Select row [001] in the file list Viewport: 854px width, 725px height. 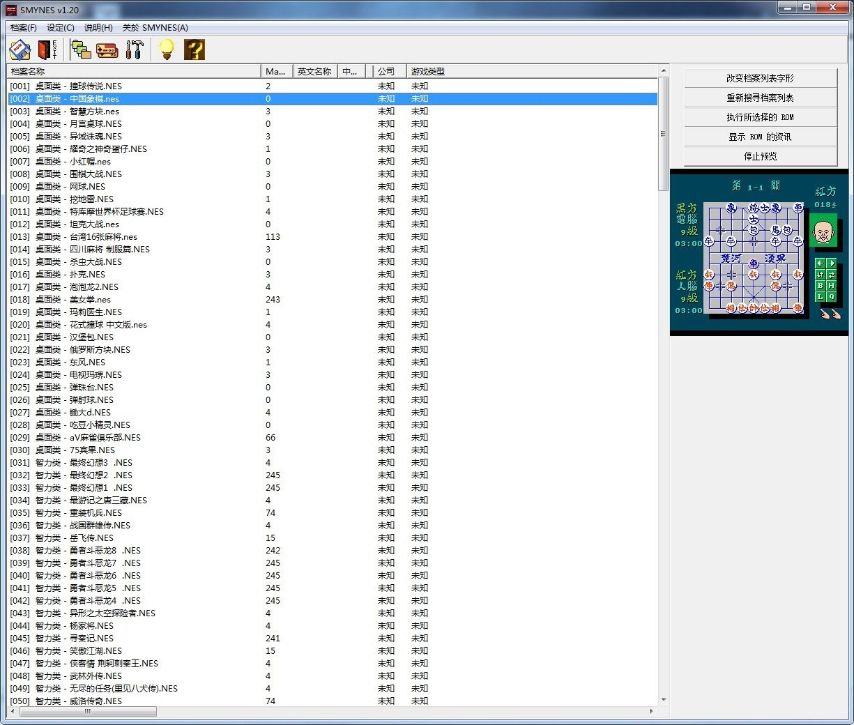click(332, 86)
